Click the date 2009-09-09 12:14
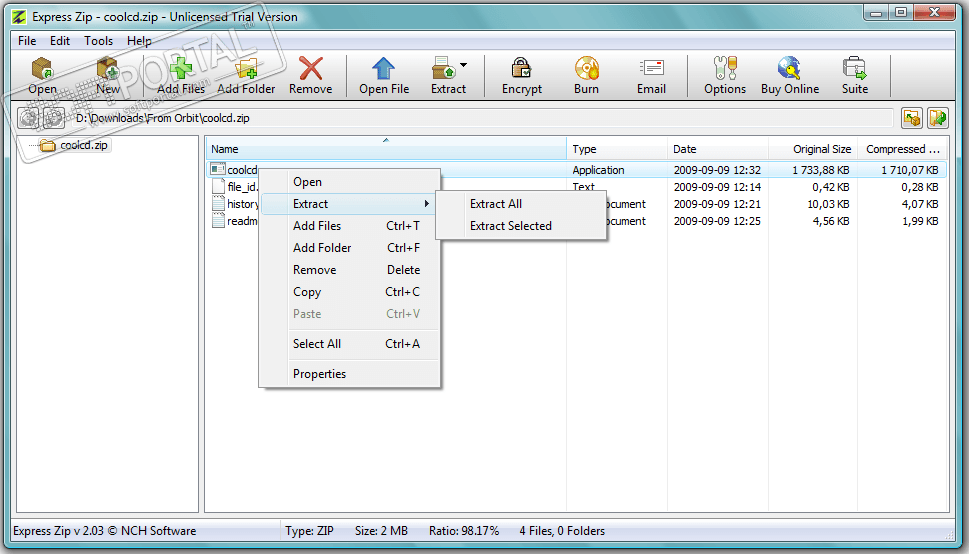Screen dimensions: 969x554 click(717, 187)
